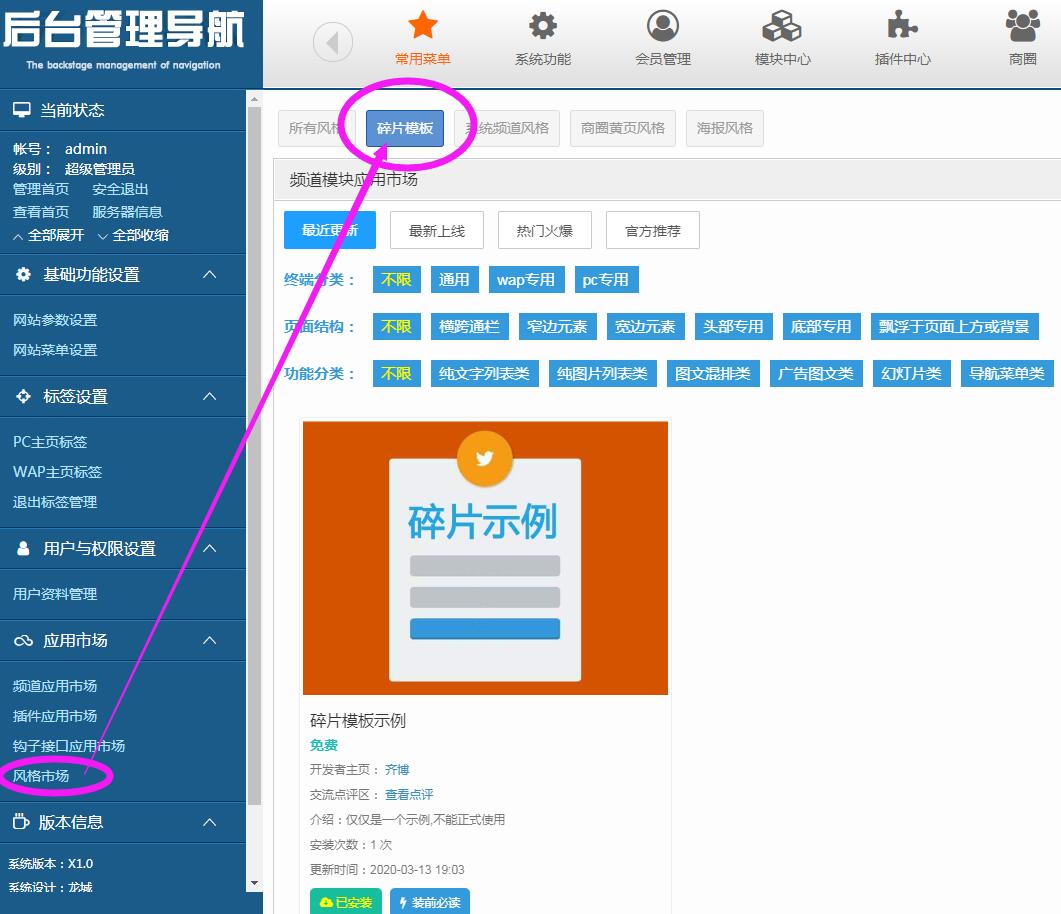Open the 碎片示例 template thumbnail
The width and height of the screenshot is (1061, 914).
(x=485, y=557)
